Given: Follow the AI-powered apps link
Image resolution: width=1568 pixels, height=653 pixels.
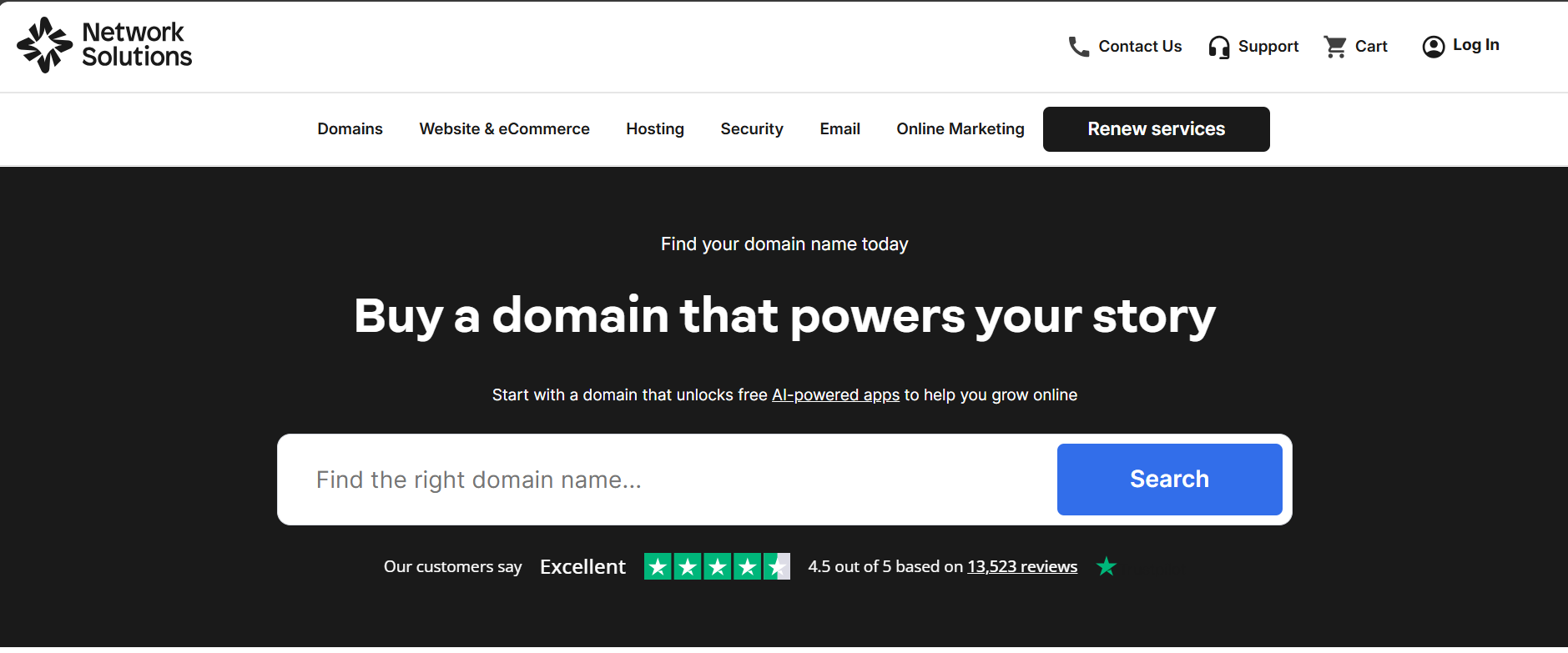Looking at the screenshot, I should (x=835, y=395).
